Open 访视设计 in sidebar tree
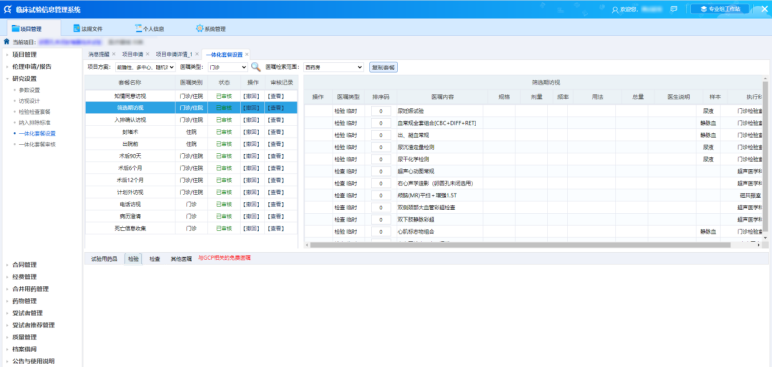Screen dimensions: 772x368 tap(29, 101)
